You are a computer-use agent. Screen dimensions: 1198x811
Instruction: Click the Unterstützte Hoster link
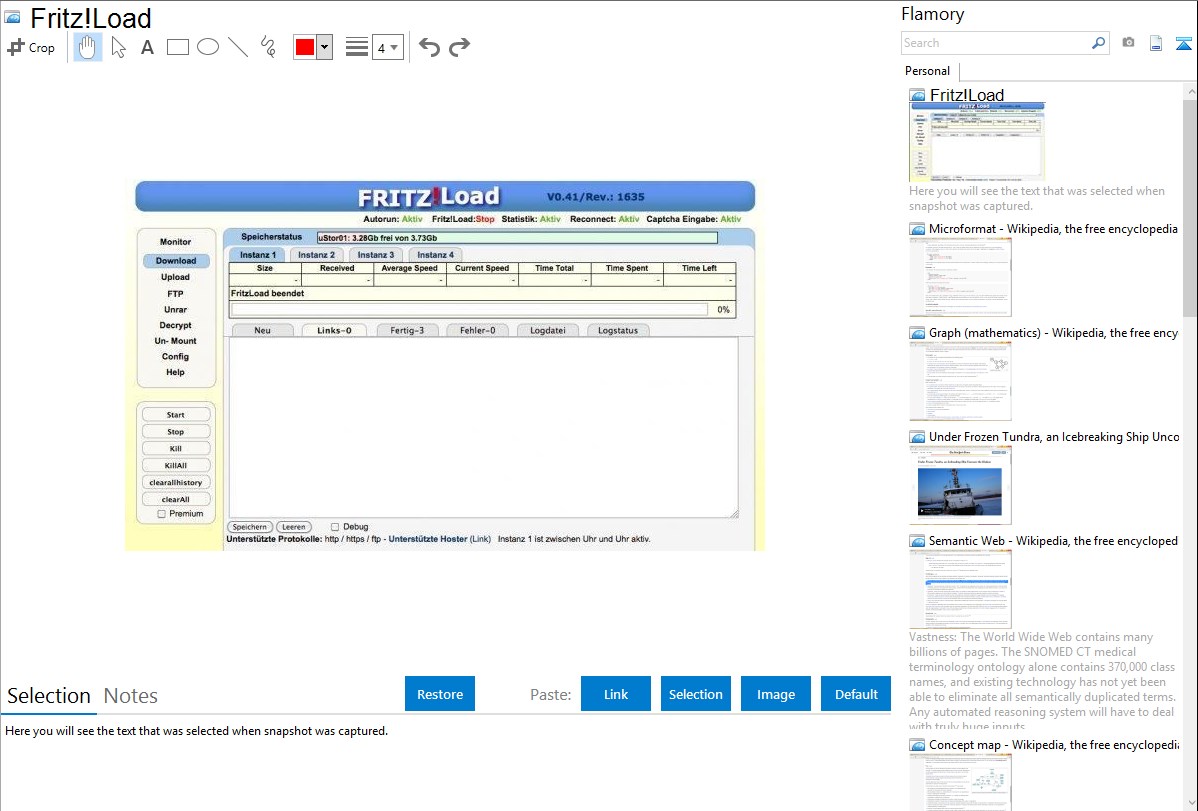pos(428,539)
